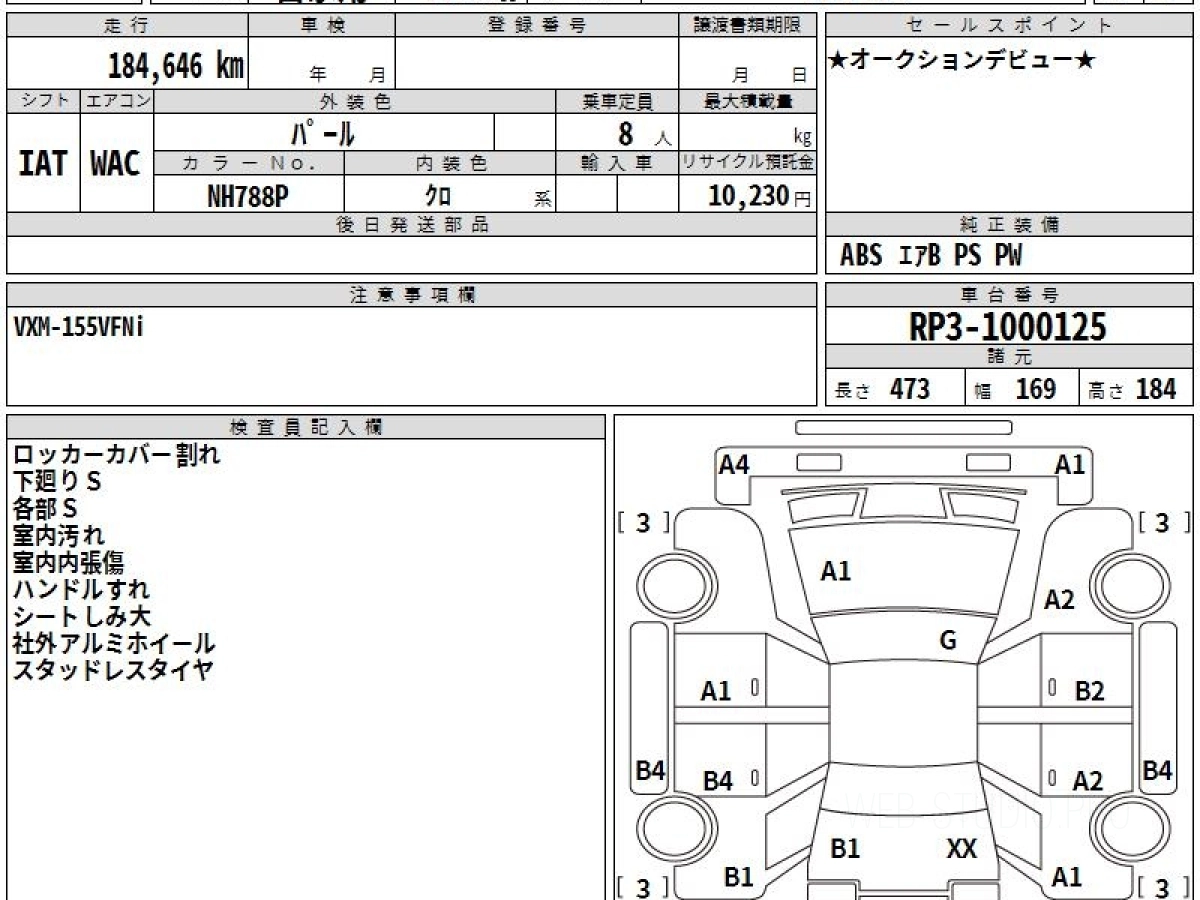Click the 車台番号 header

[1010, 295]
